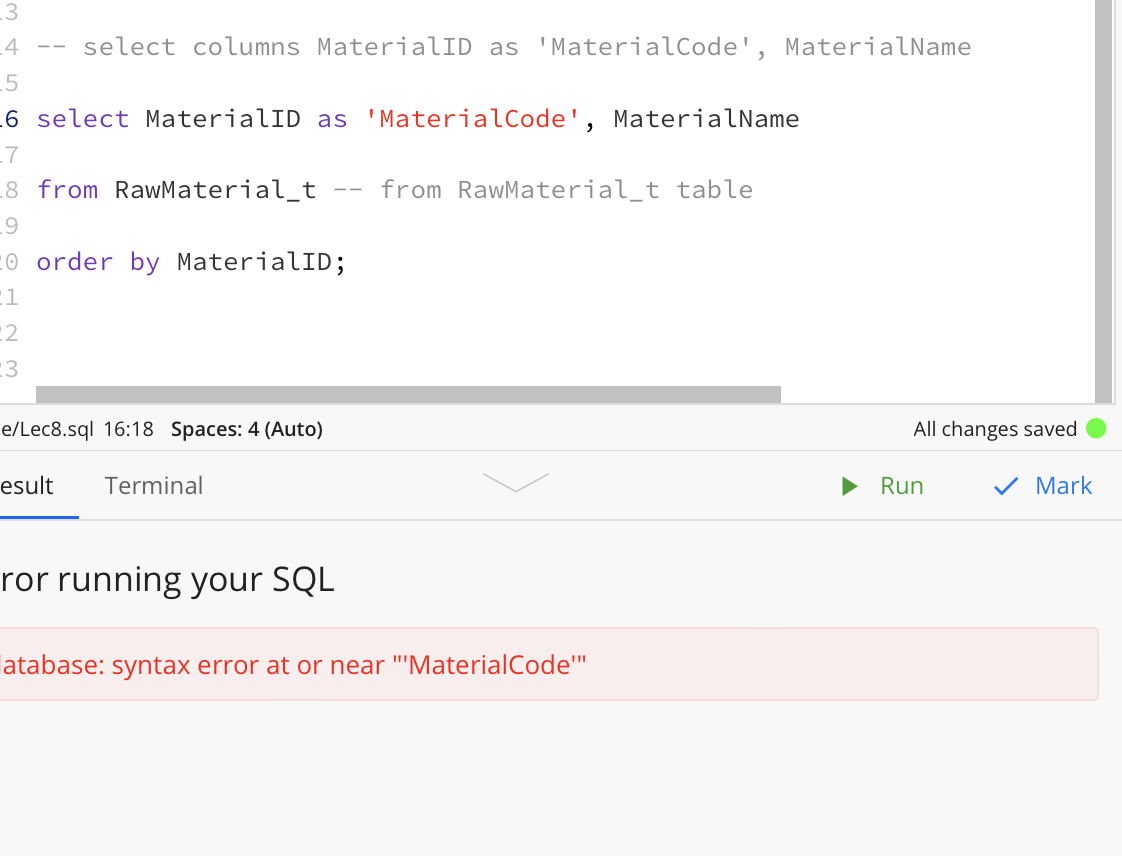Click the comment line starting '-- select columns'
Image resolution: width=1122 pixels, height=856 pixels.
pyautogui.click(x=504, y=47)
